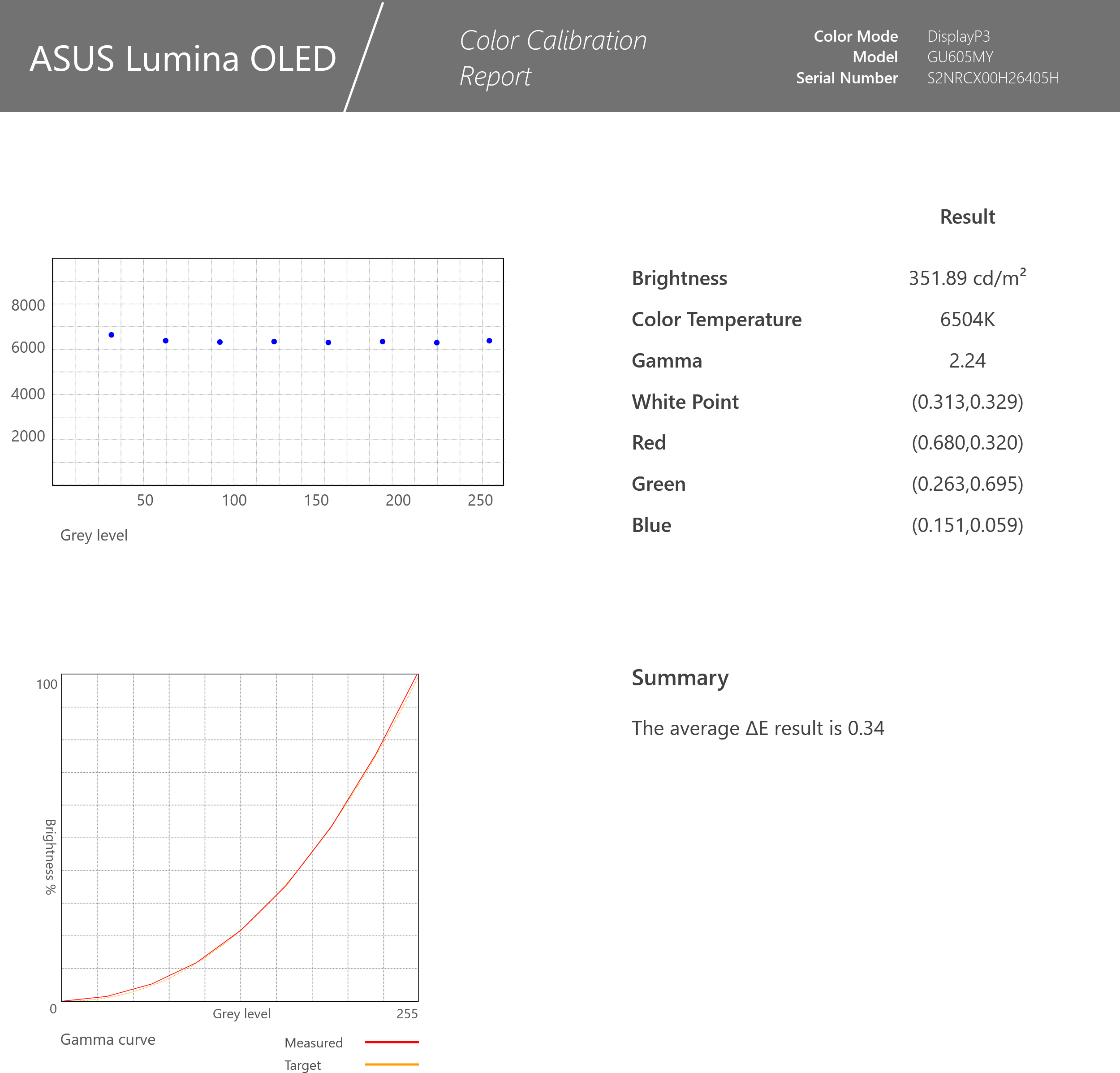Click the serial number S2NRCX00H26405H
The height and width of the screenshot is (1073, 1120).
(993, 78)
